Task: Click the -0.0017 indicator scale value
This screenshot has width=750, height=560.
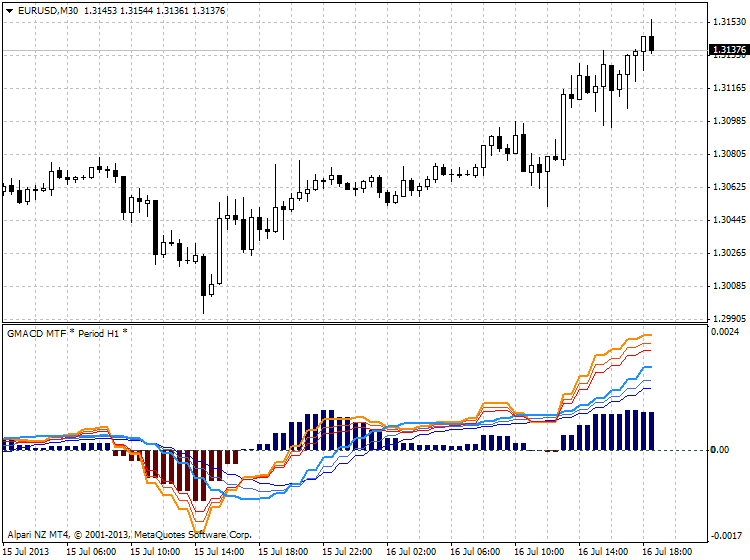Action: (725, 535)
